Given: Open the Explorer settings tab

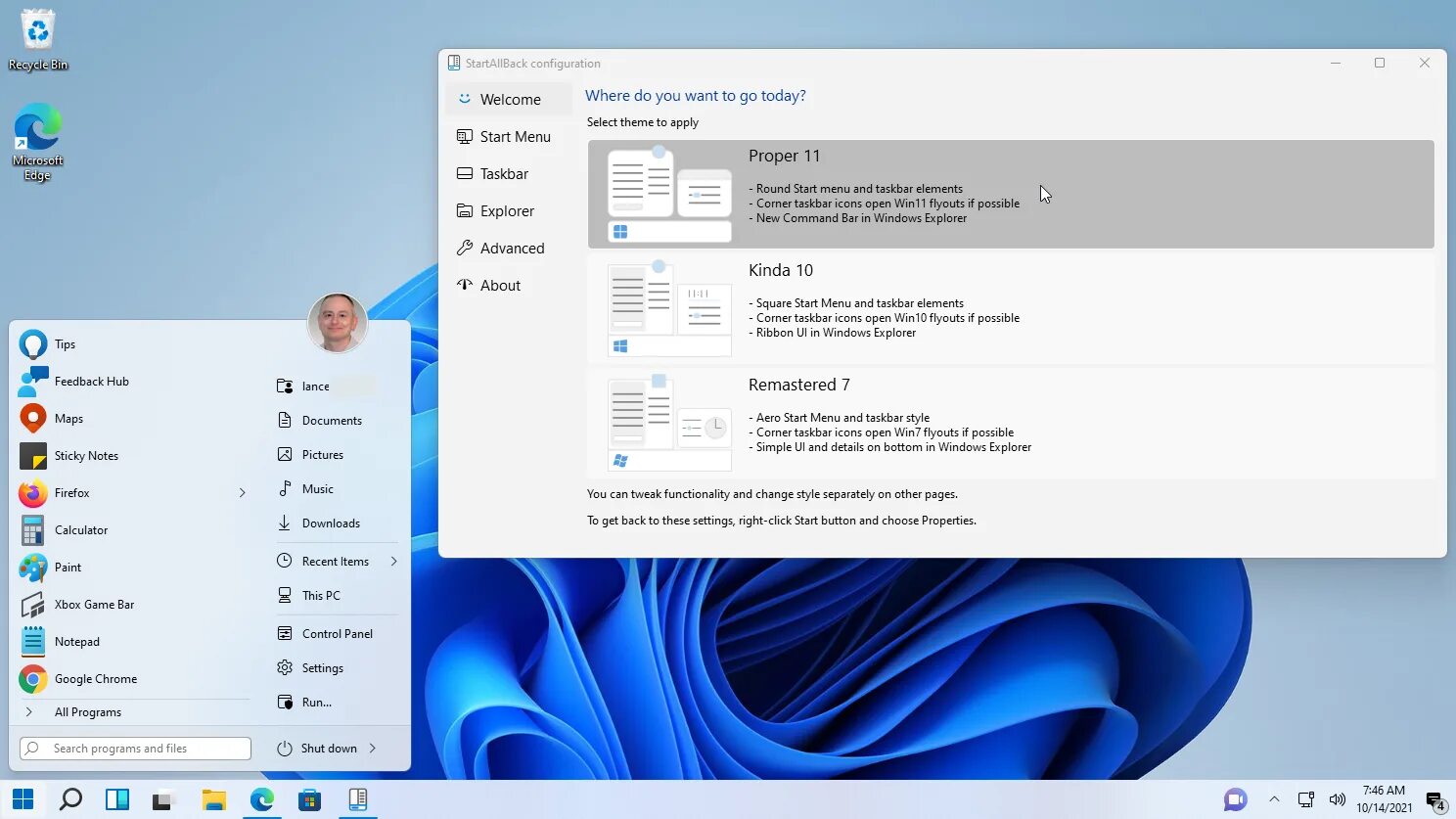Looking at the screenshot, I should pos(509,211).
